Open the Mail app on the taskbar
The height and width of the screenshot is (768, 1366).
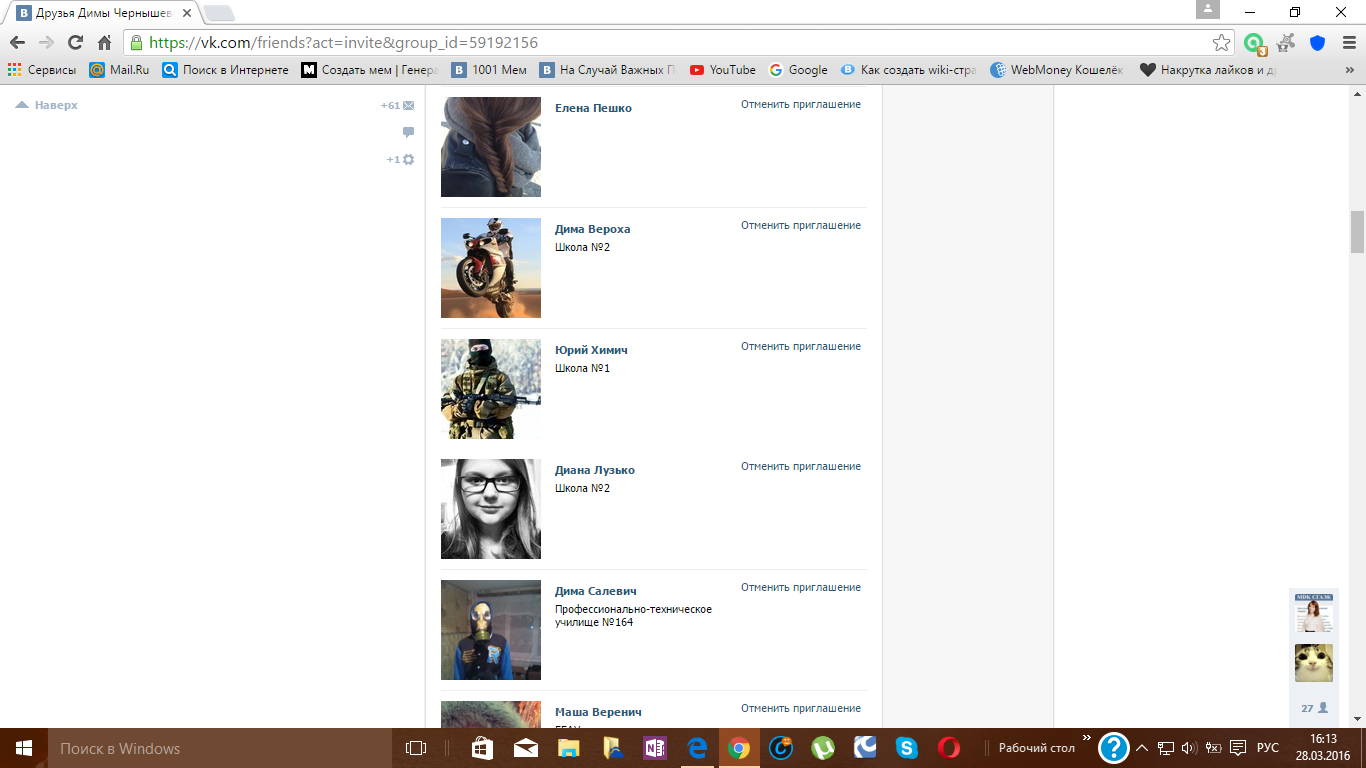[526, 748]
